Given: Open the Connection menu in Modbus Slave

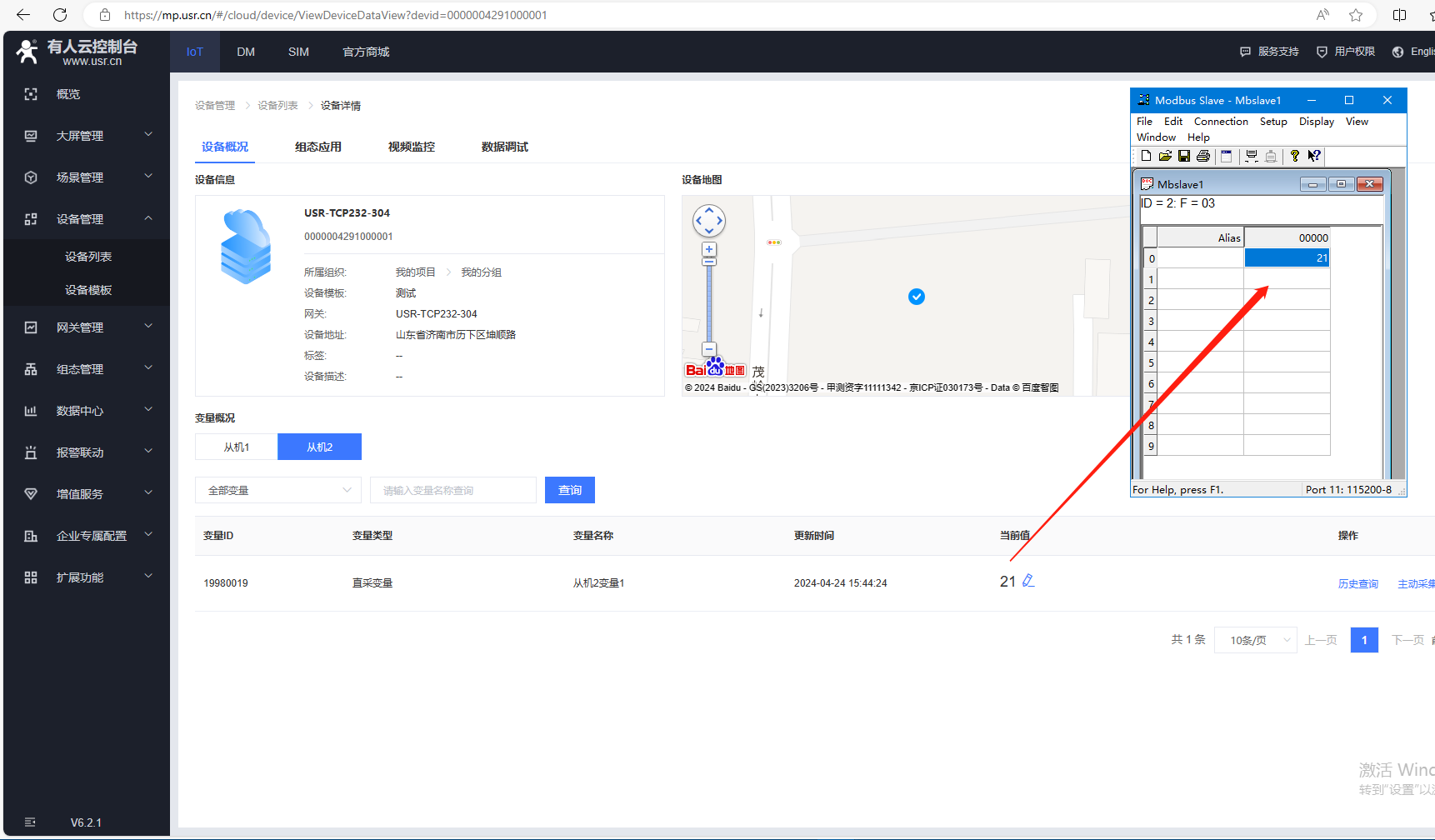Looking at the screenshot, I should pos(1220,122).
